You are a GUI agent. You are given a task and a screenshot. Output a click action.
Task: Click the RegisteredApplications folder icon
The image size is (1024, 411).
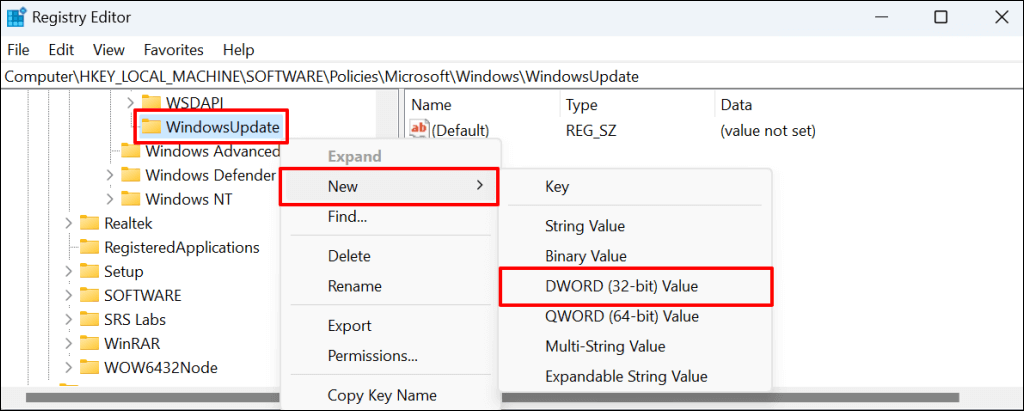click(x=90, y=247)
